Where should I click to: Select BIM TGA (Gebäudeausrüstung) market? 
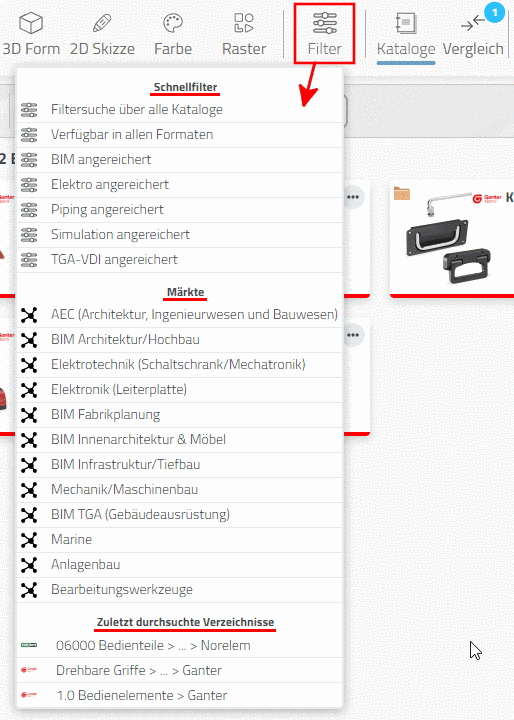point(180,515)
